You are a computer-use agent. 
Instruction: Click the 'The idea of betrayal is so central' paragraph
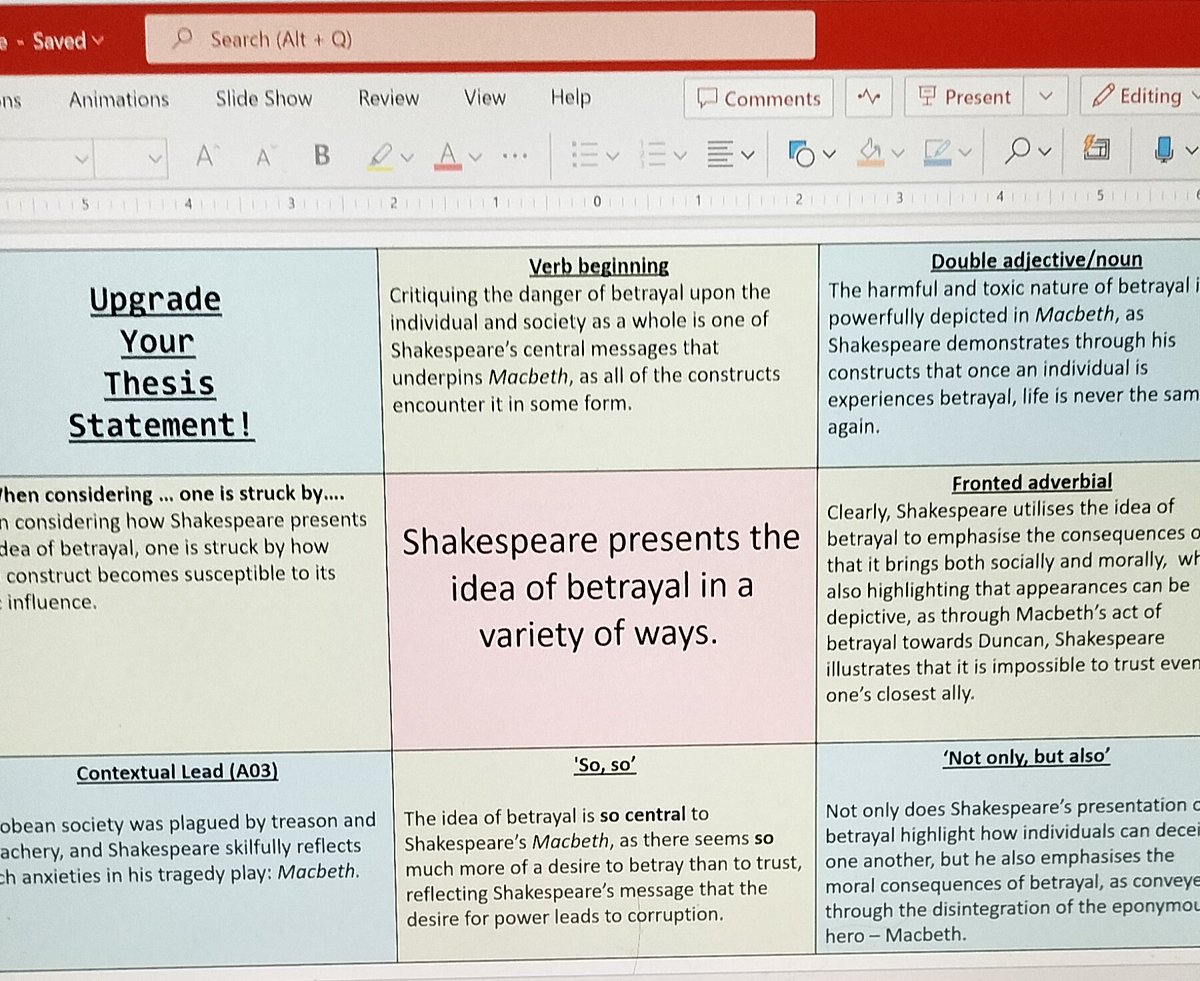602,865
